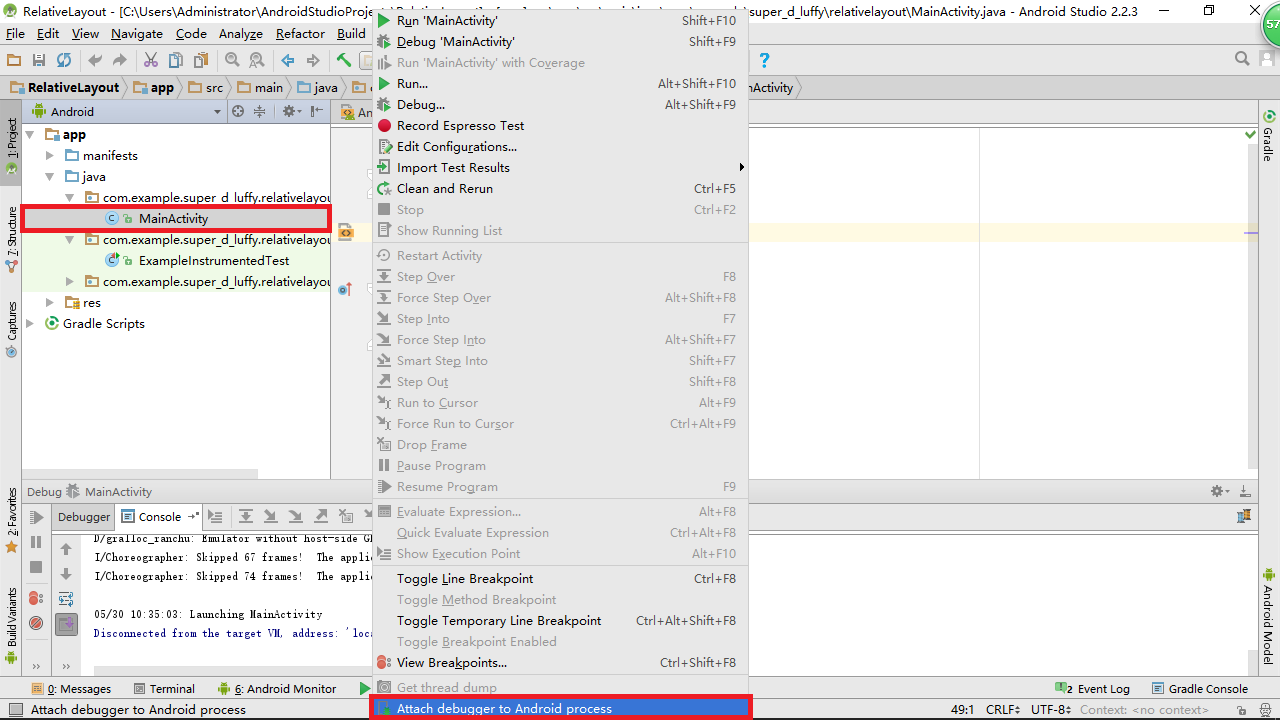
Task: Open Gradle side panel tab
Action: point(1268,137)
